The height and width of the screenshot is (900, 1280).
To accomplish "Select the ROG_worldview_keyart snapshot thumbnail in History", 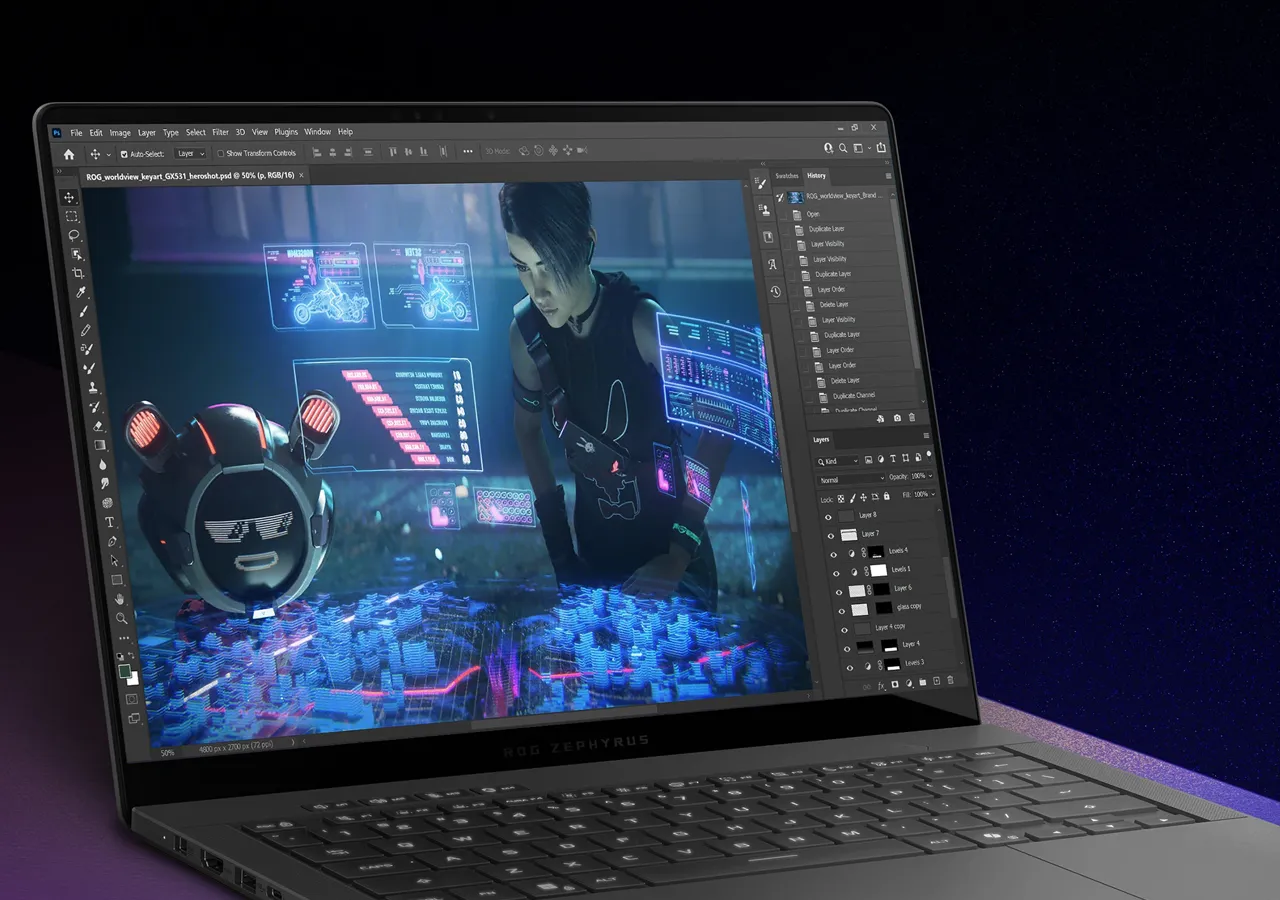I will (x=795, y=198).
